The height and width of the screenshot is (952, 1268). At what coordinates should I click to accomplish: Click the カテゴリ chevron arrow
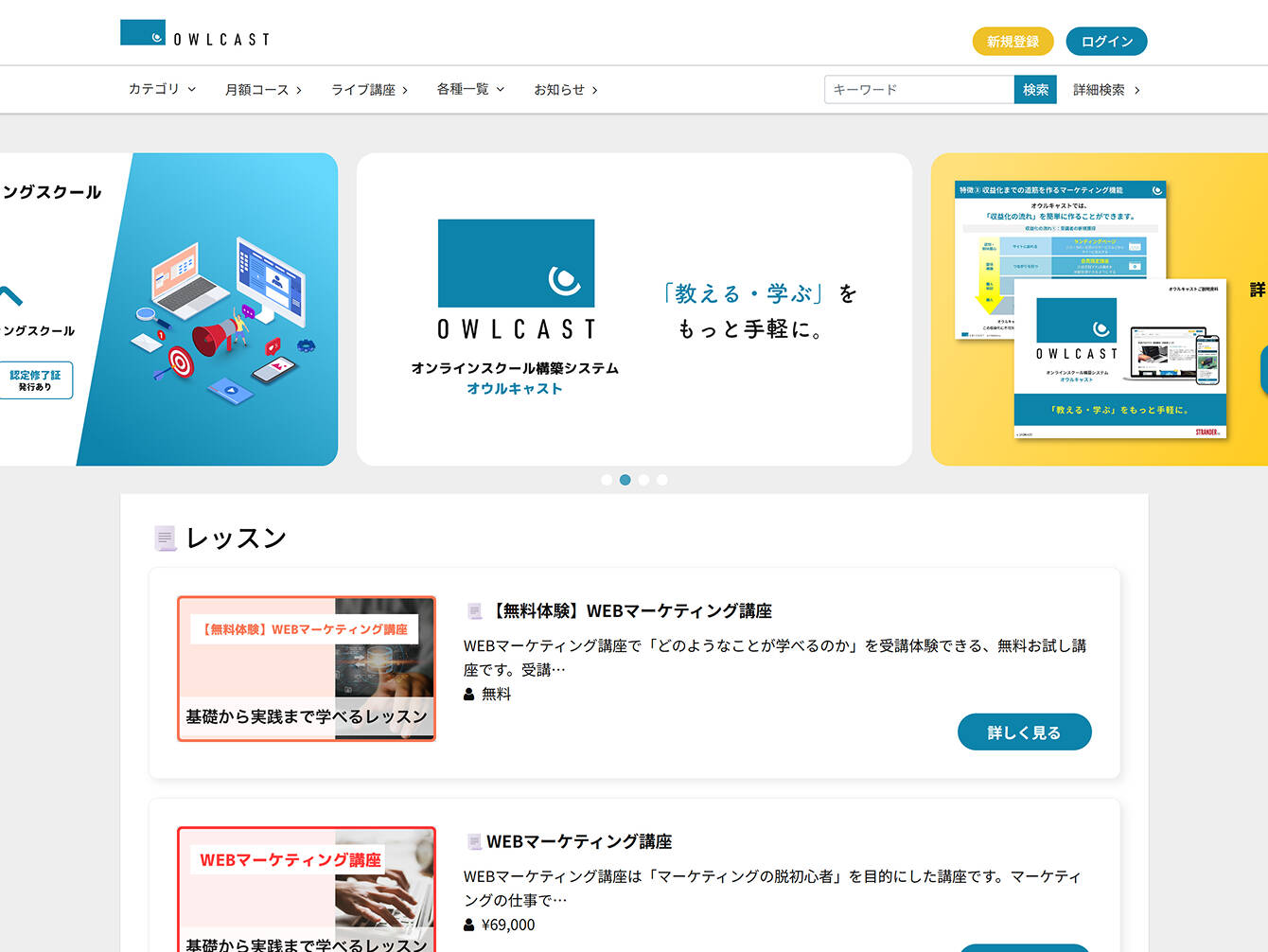191,89
